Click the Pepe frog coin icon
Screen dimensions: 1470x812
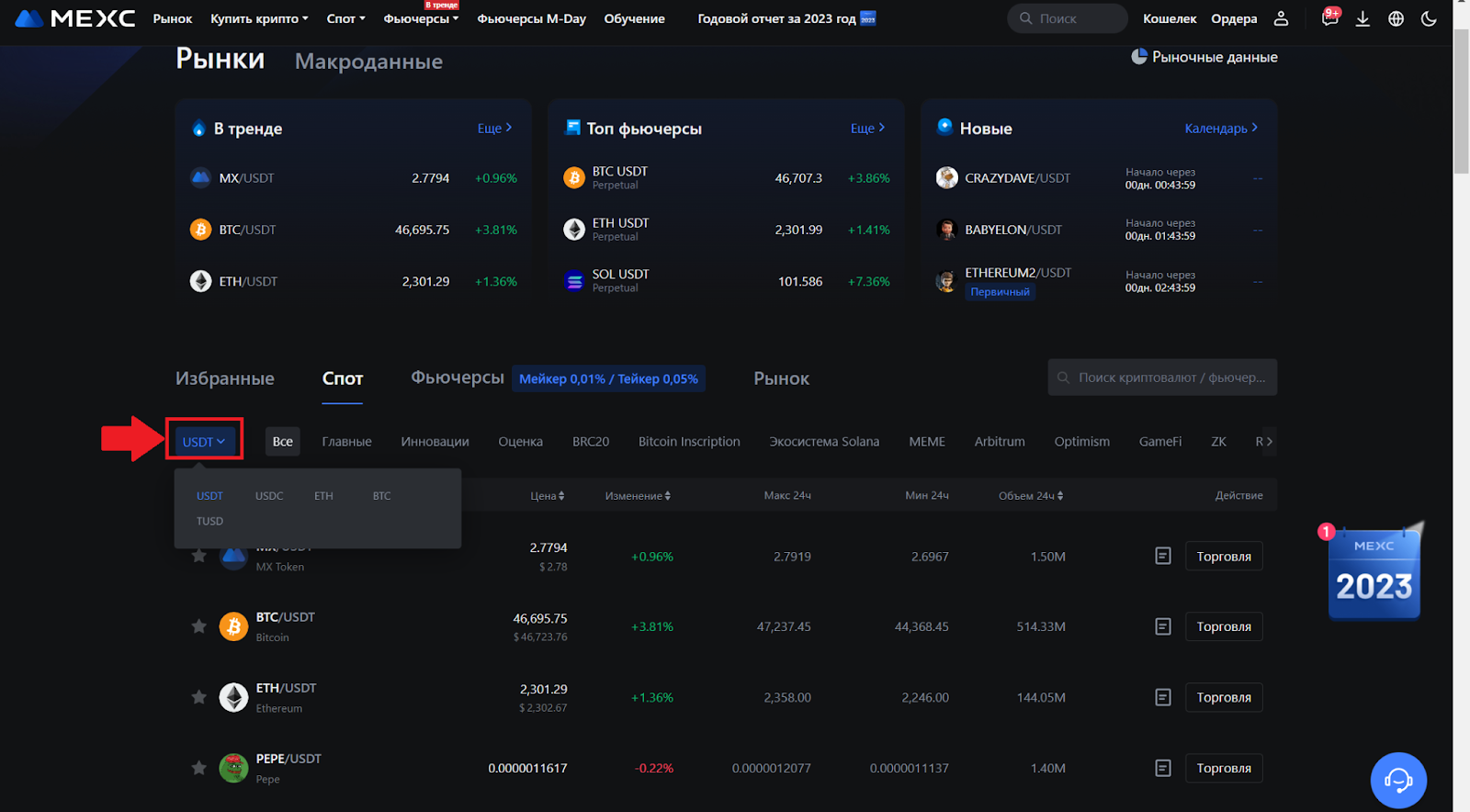coord(233,768)
